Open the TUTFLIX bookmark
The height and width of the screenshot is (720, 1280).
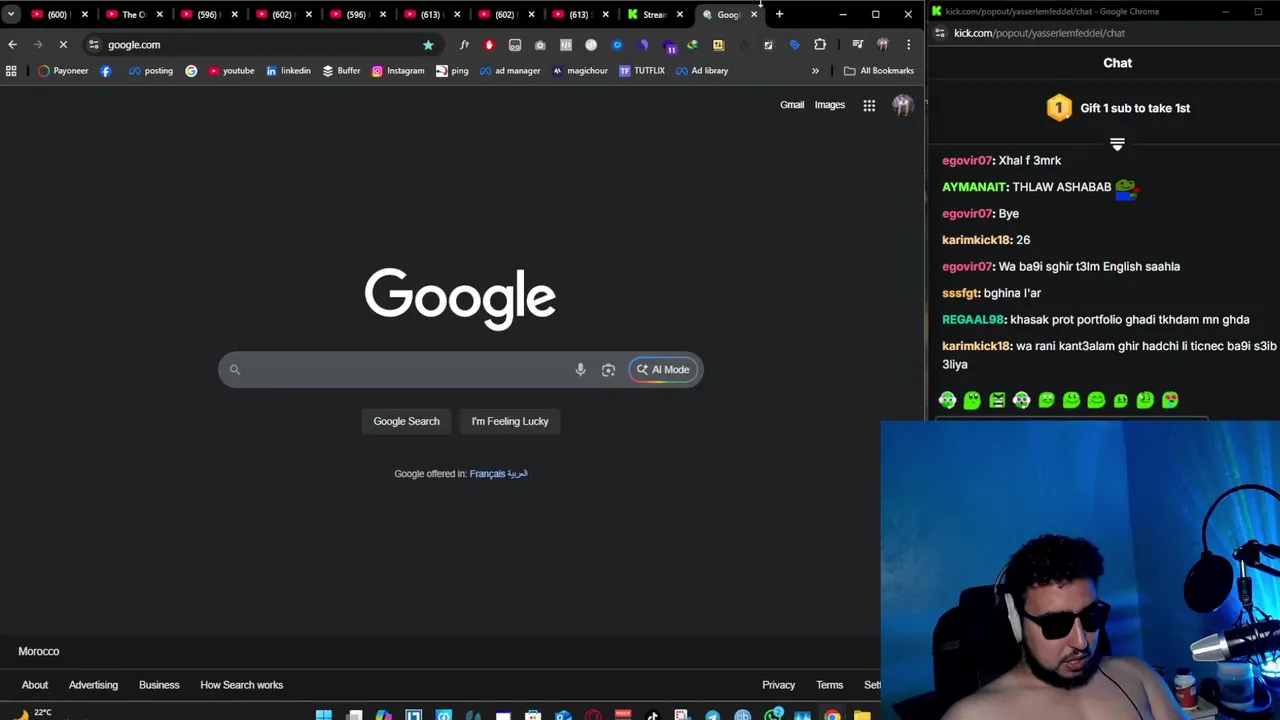pyautogui.click(x=641, y=71)
